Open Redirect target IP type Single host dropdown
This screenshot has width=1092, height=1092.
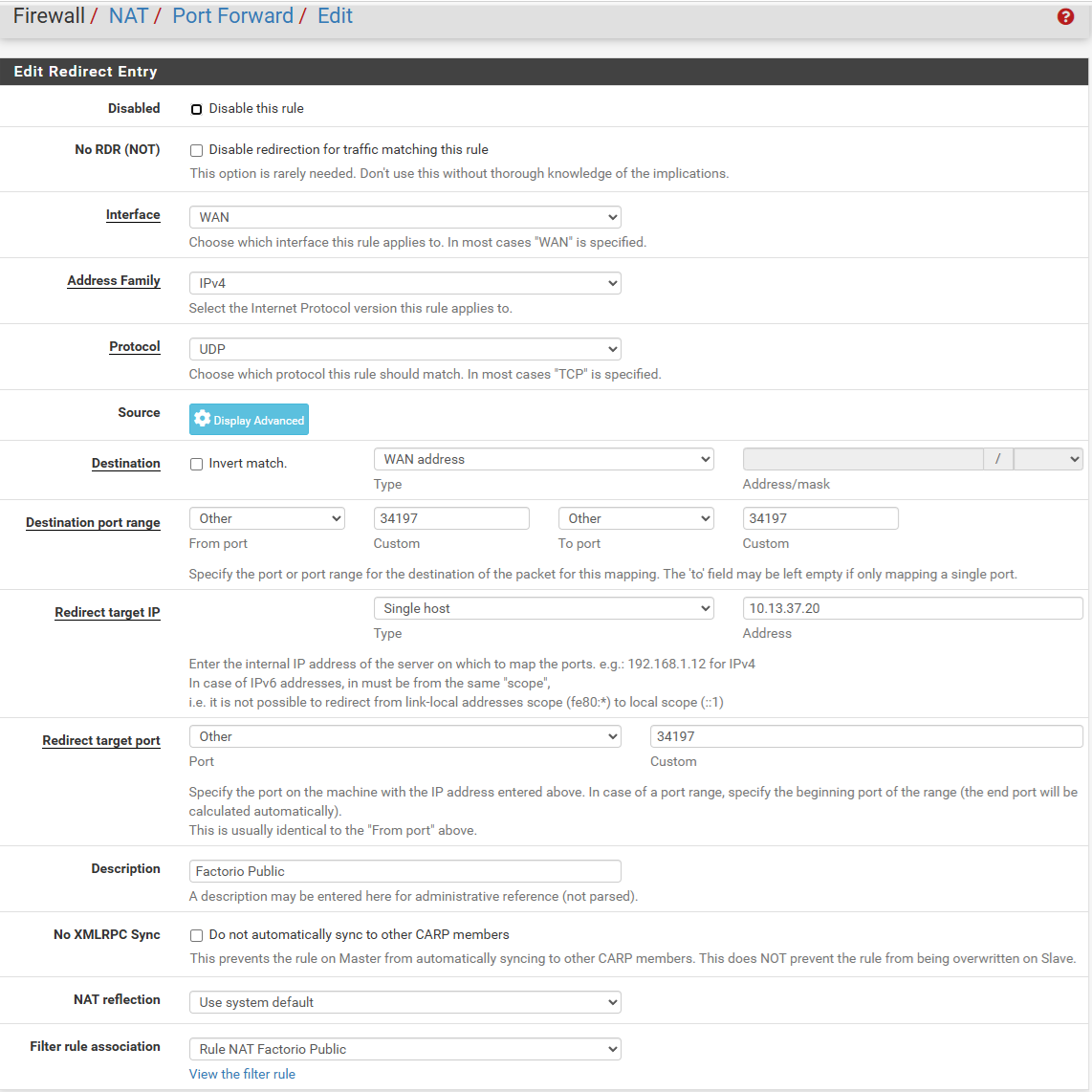tap(543, 608)
